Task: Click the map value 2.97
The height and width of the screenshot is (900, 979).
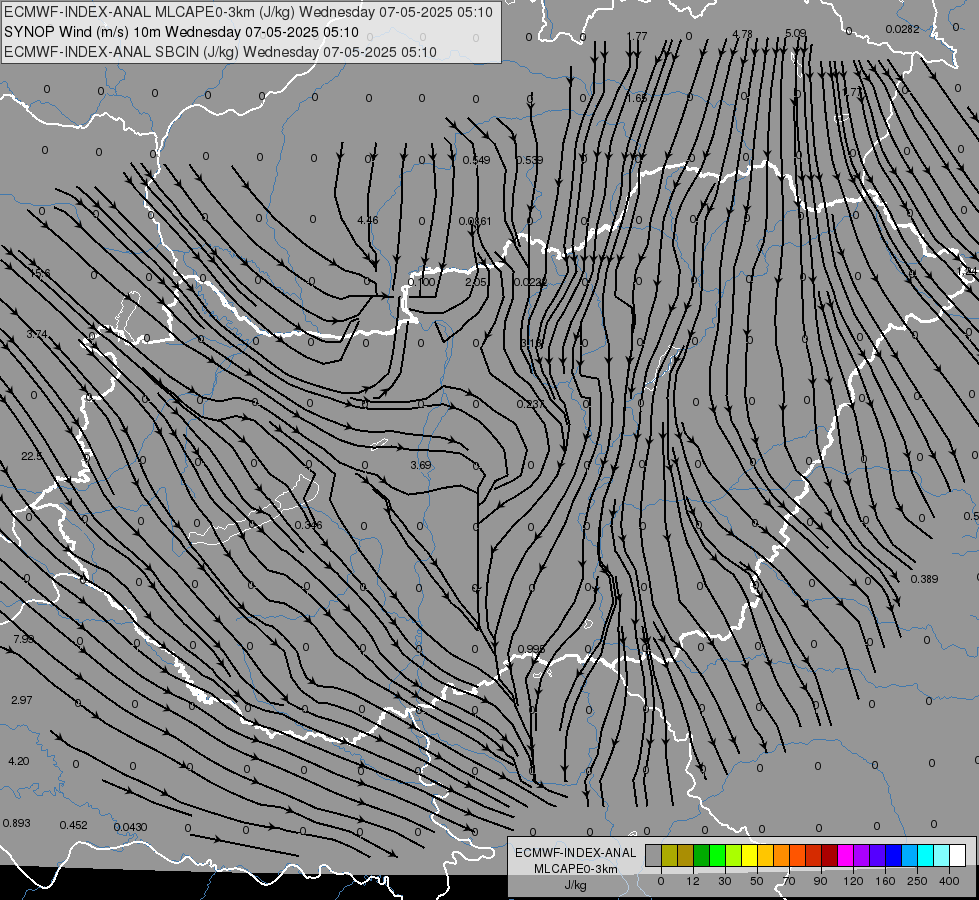Action: (x=22, y=700)
